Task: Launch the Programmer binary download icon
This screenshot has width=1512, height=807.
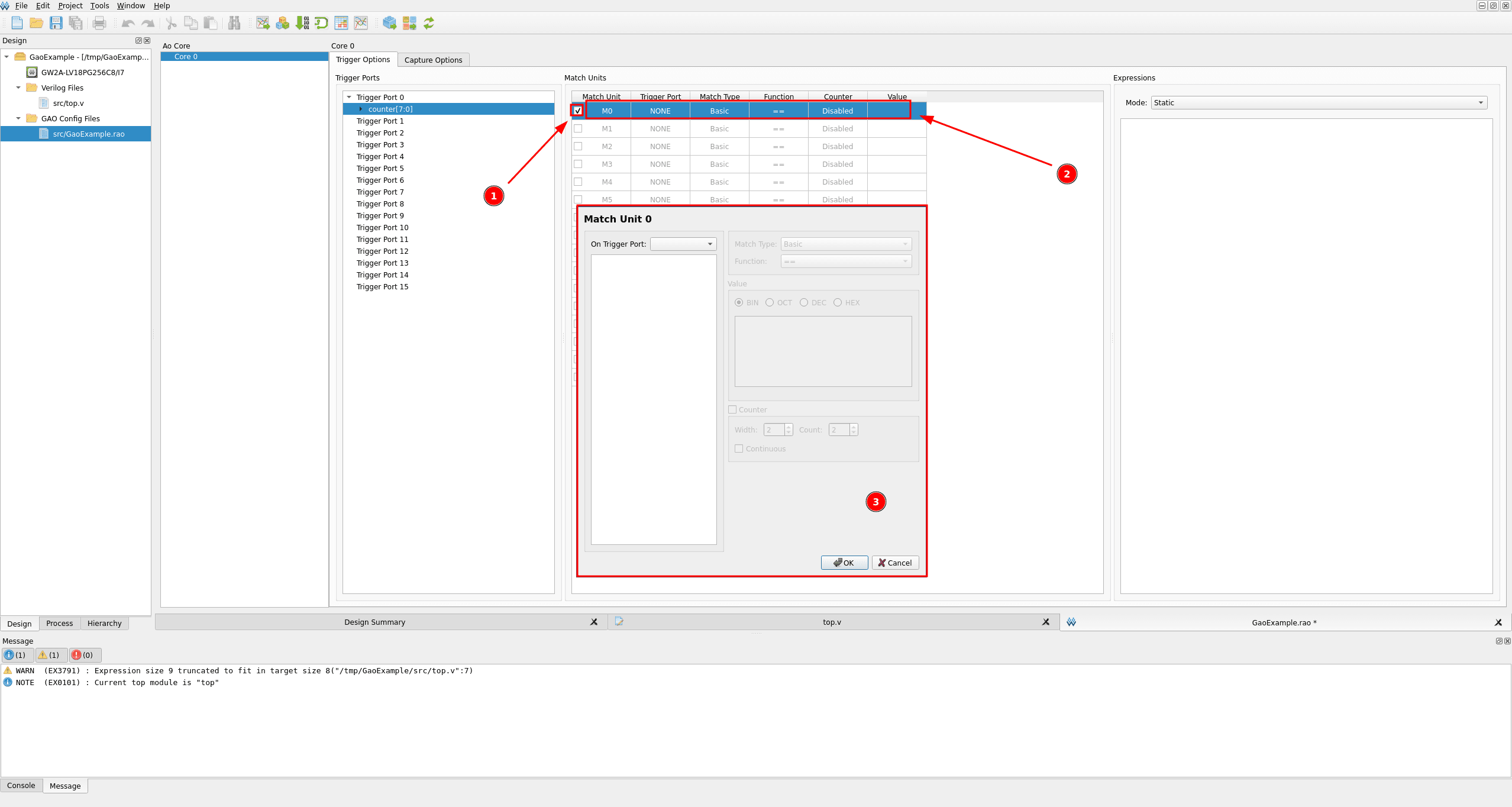Action: (x=302, y=23)
